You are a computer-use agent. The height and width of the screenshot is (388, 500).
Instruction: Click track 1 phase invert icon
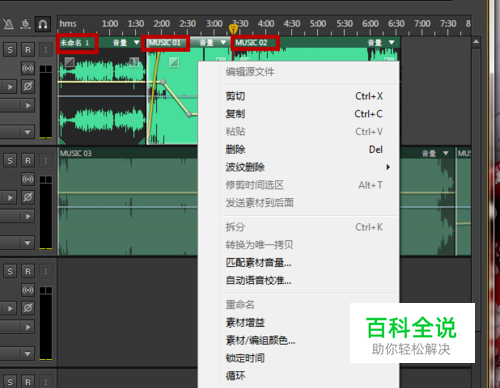28,87
